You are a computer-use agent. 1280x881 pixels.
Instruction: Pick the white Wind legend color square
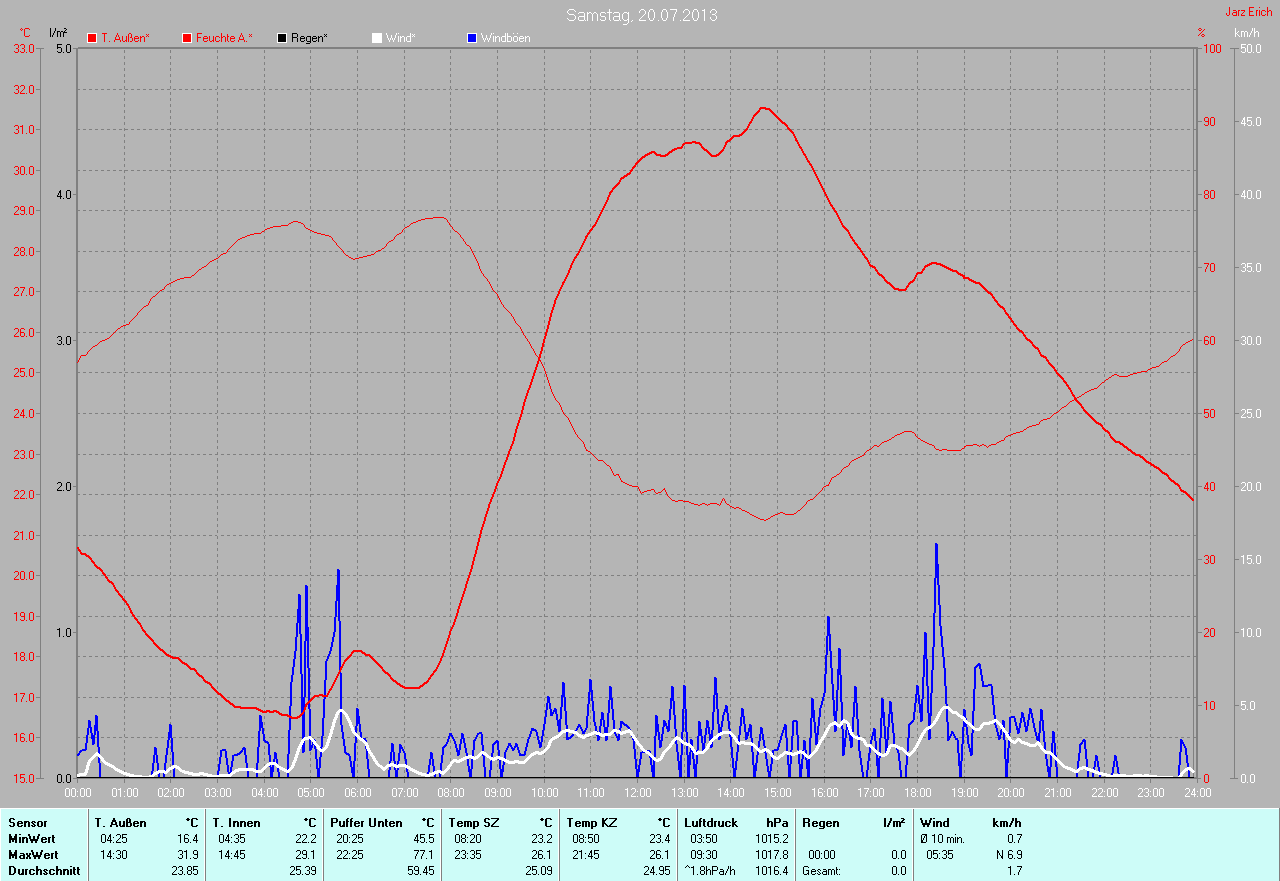(x=377, y=38)
